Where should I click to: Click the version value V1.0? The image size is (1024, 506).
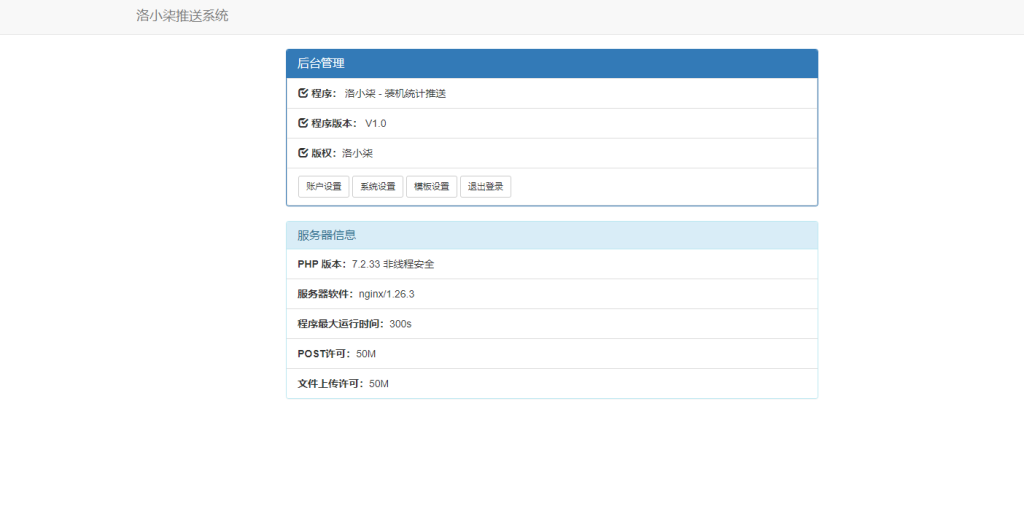(376, 123)
